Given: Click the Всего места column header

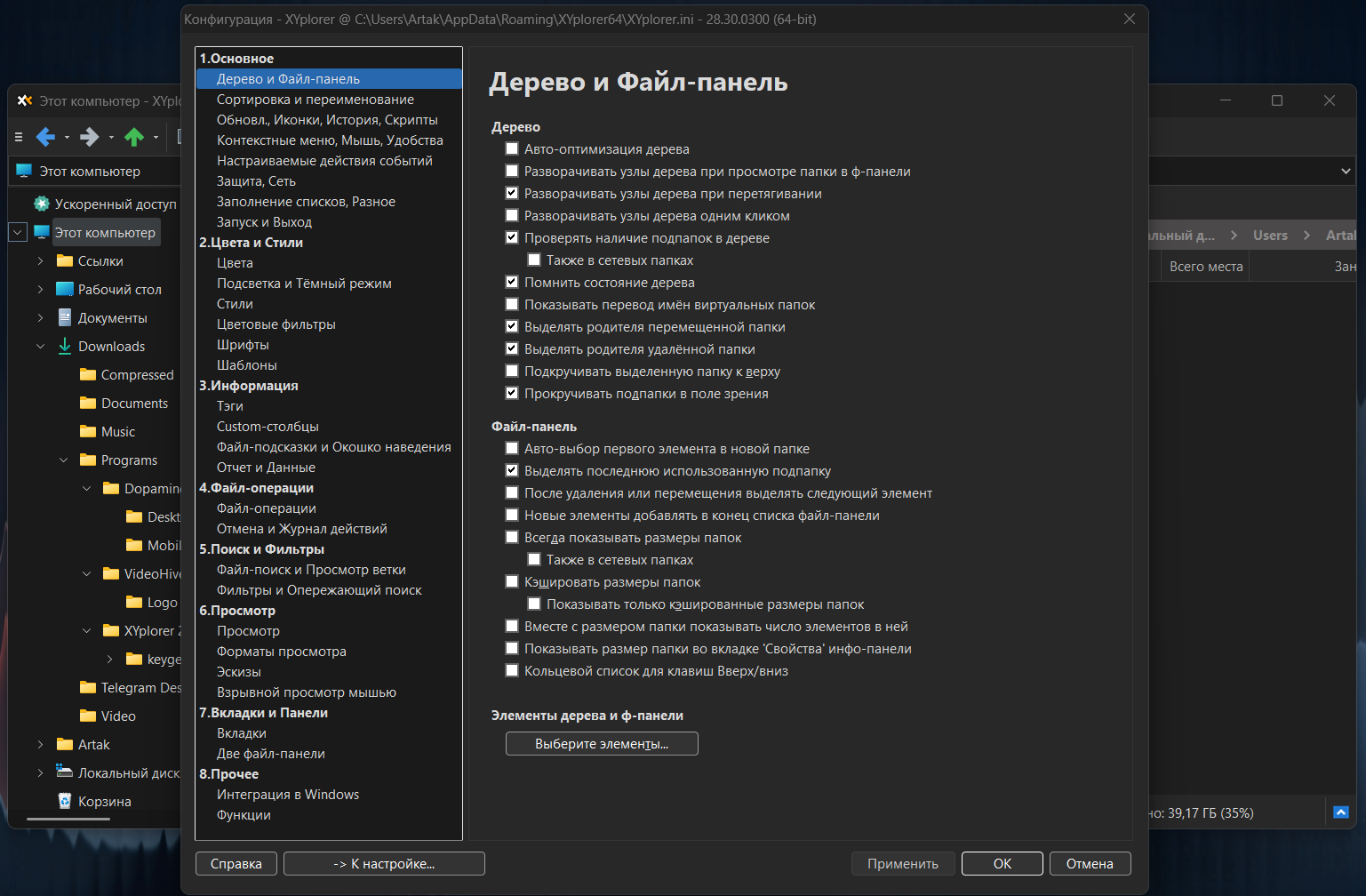Looking at the screenshot, I should (1205, 267).
